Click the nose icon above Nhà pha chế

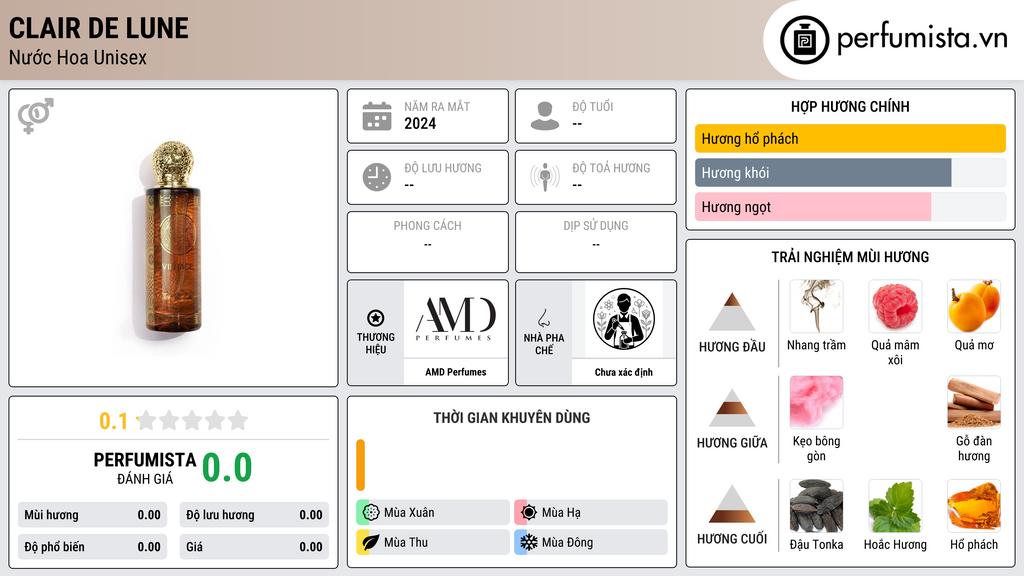point(543,318)
